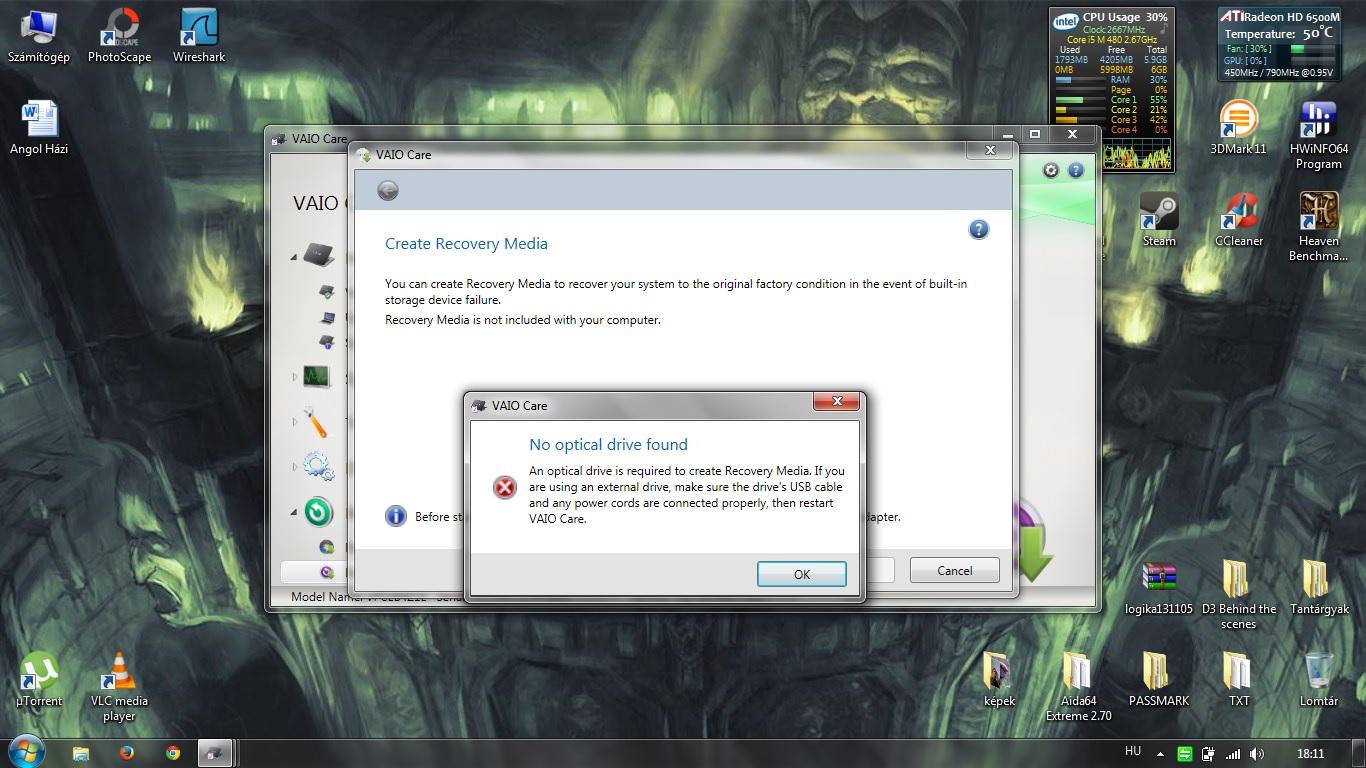
Task: Show hidden tray icons arrow
Action: coord(1160,753)
